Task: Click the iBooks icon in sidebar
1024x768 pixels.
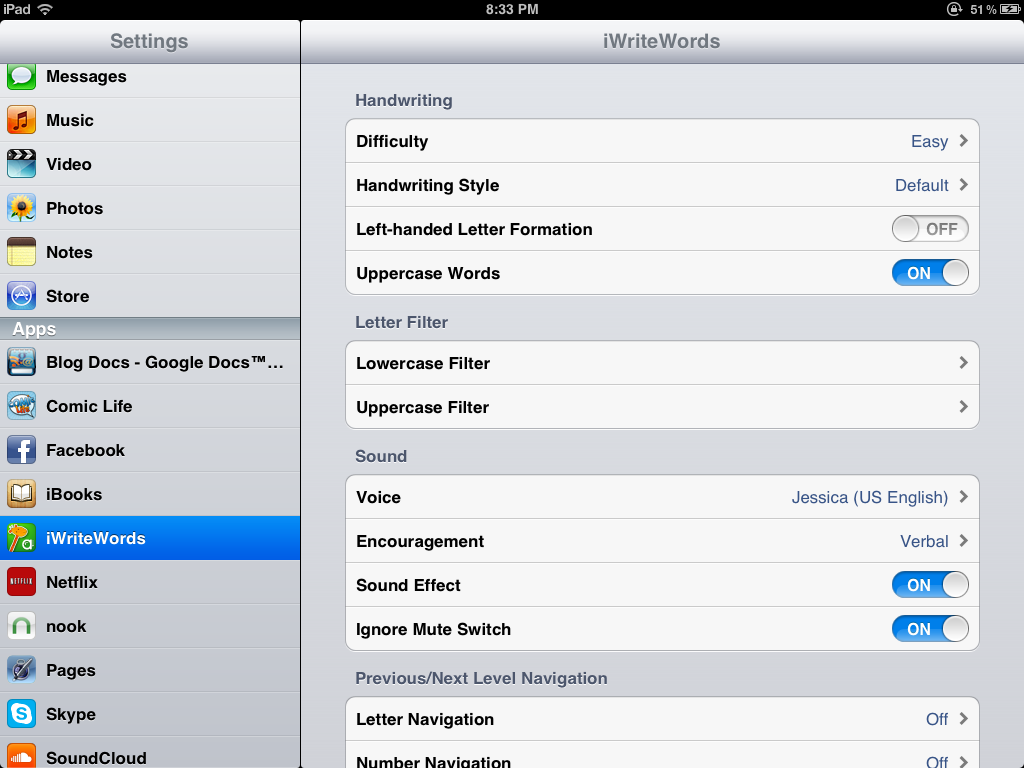Action: tap(21, 494)
